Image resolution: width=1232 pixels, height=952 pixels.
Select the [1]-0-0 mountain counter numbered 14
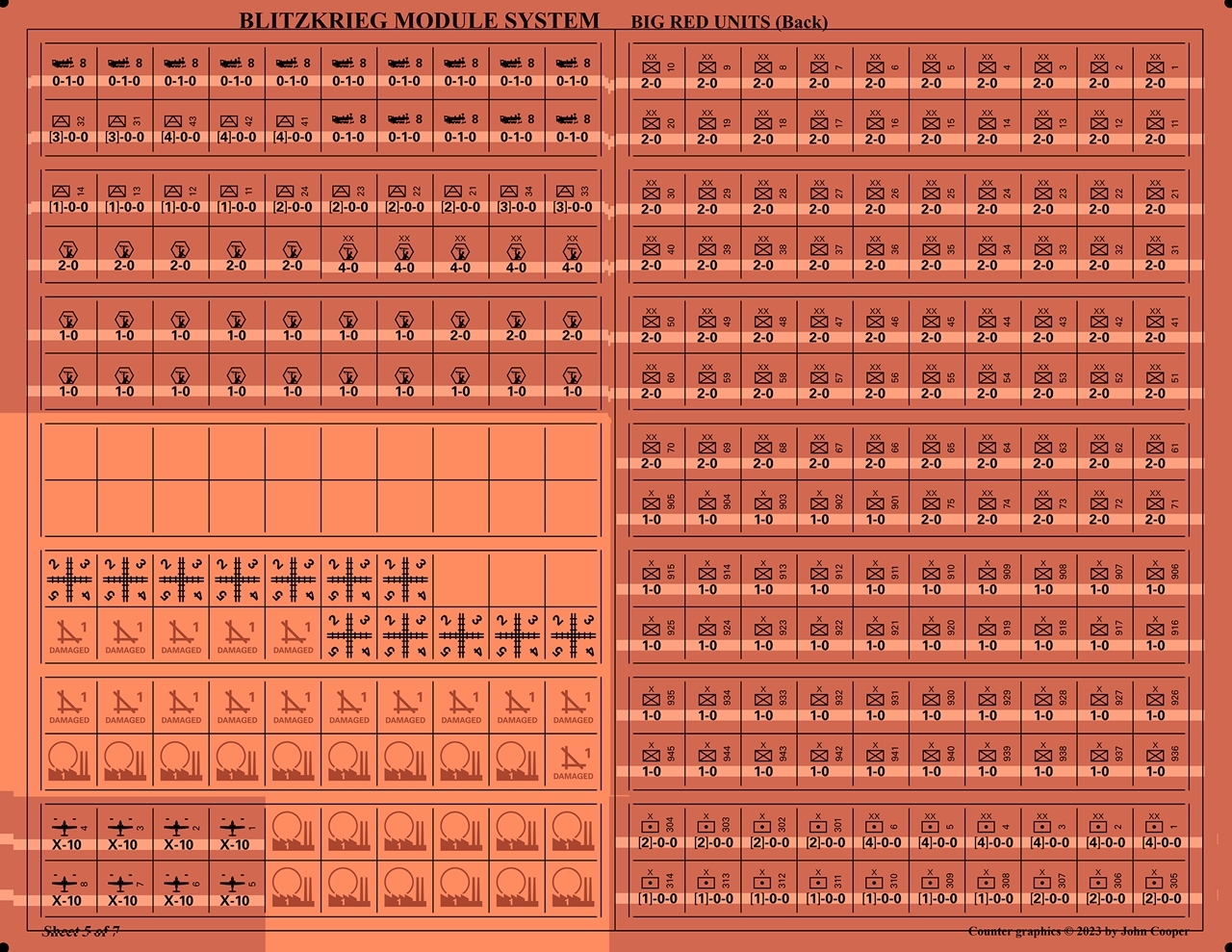68,198
